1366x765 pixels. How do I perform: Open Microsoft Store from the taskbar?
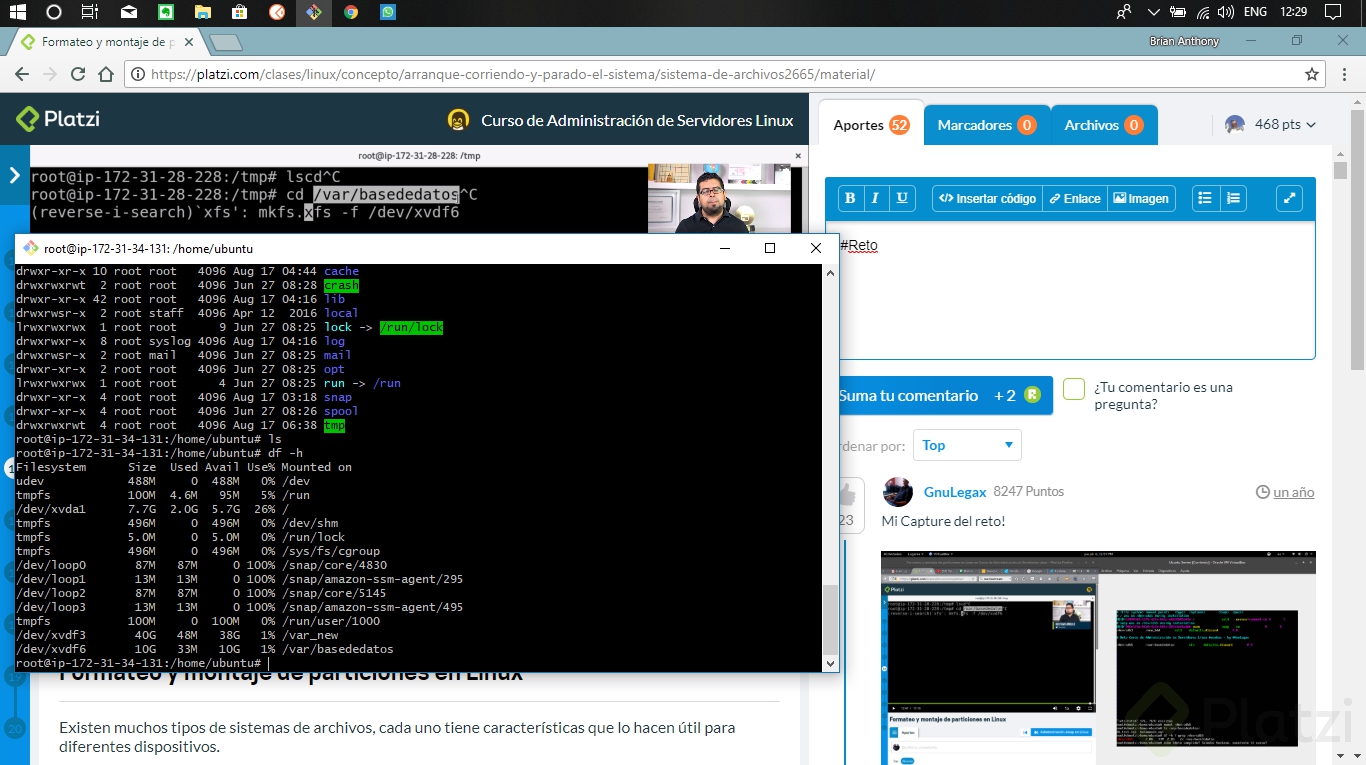click(x=239, y=12)
